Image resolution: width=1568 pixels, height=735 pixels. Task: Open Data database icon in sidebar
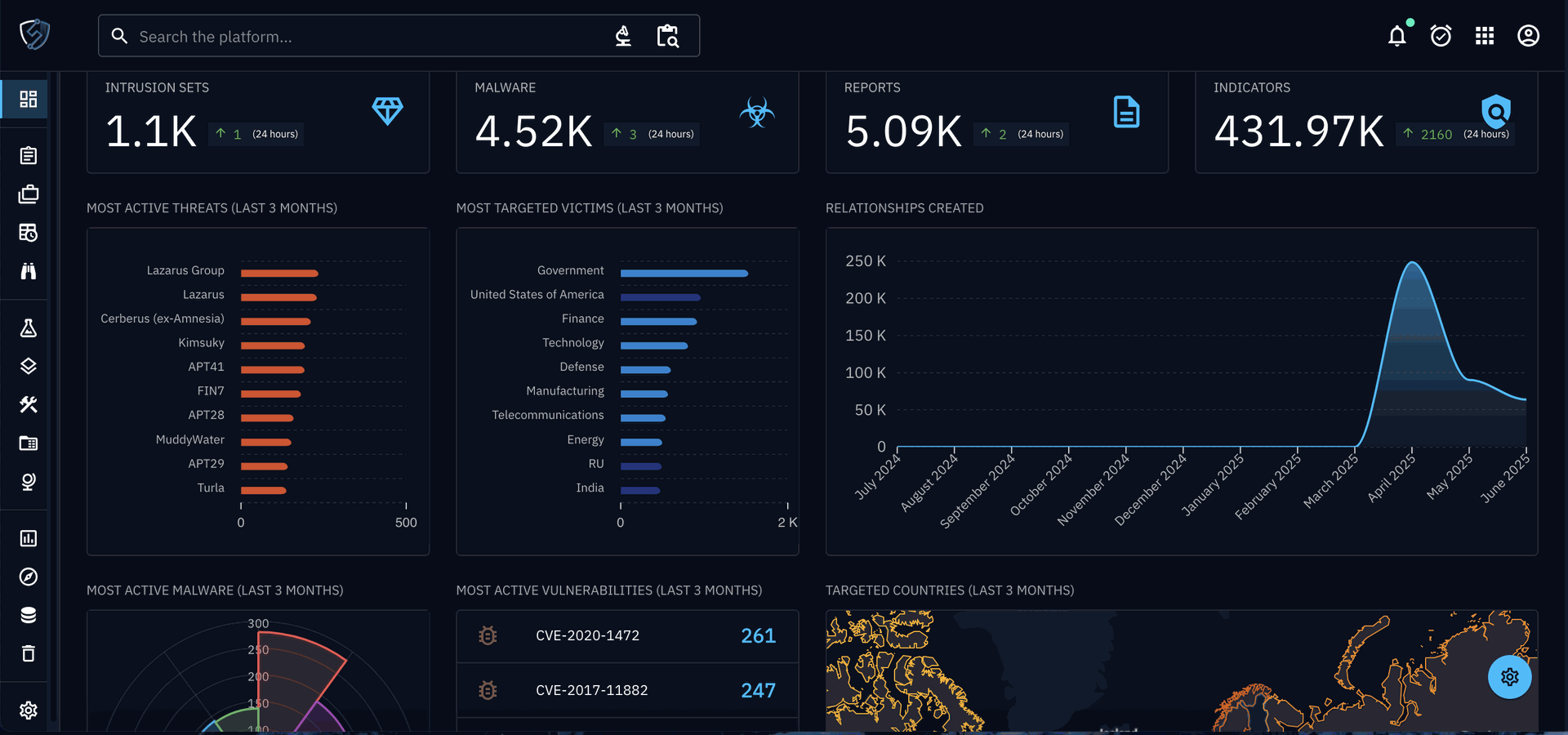coord(29,615)
